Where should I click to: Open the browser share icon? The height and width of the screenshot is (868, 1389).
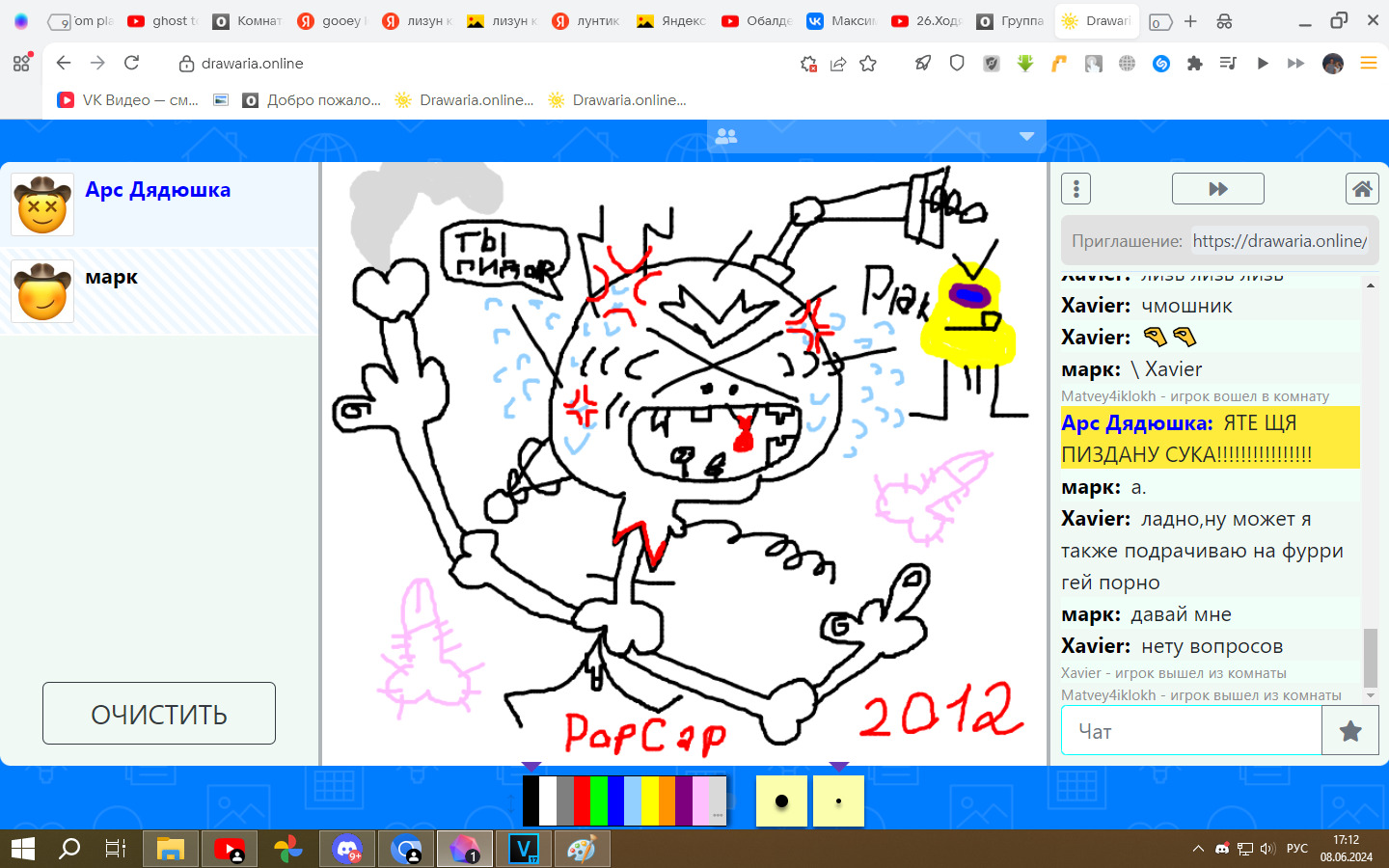(x=838, y=64)
